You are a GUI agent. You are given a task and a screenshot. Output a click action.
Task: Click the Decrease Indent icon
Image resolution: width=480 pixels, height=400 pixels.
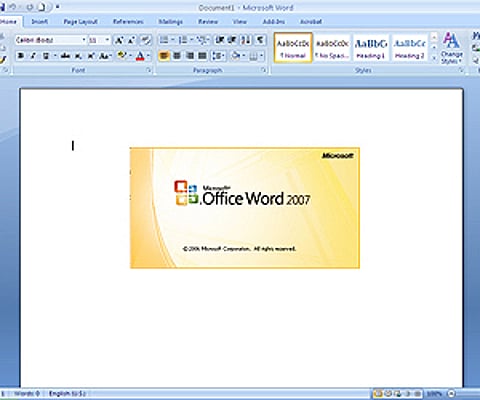click(x=220, y=40)
